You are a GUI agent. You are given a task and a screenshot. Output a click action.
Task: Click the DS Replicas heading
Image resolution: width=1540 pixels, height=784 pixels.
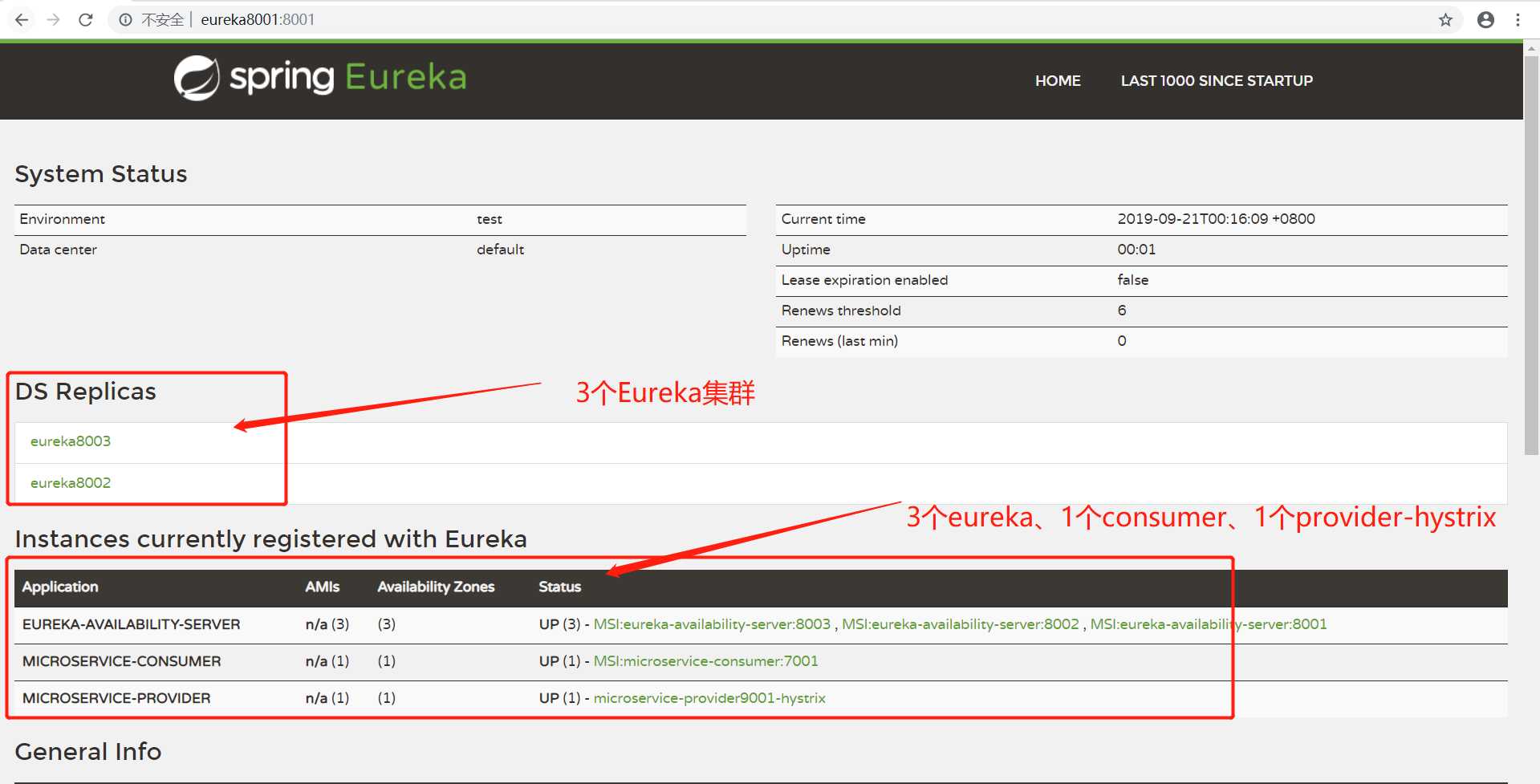pyautogui.click(x=85, y=391)
